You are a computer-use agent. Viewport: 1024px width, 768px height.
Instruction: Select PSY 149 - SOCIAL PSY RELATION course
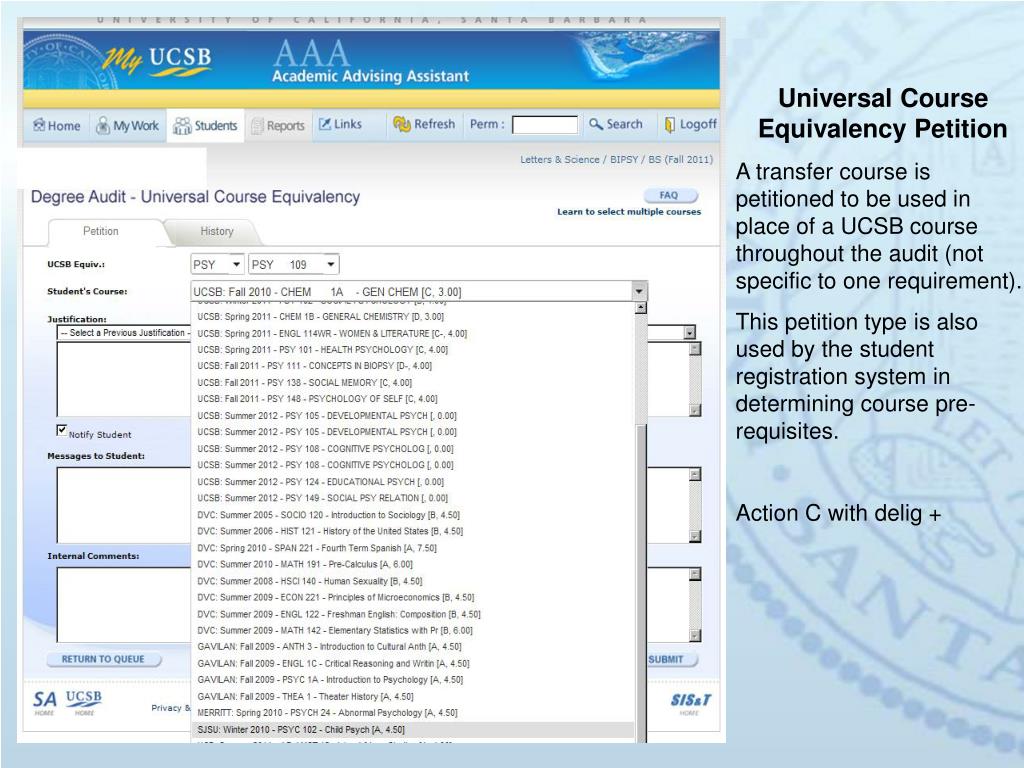click(x=413, y=498)
